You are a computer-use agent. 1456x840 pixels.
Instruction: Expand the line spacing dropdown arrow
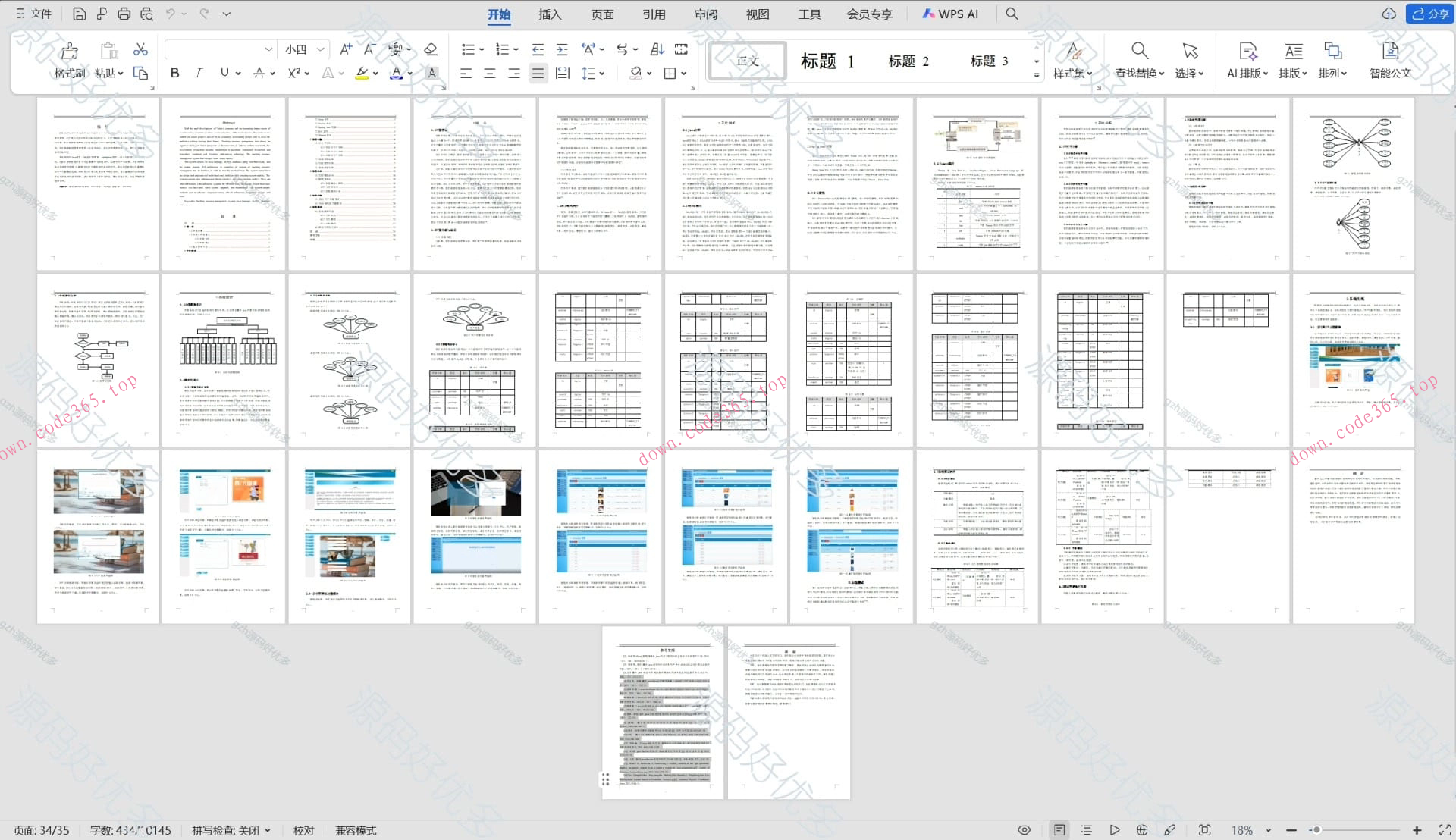602,73
